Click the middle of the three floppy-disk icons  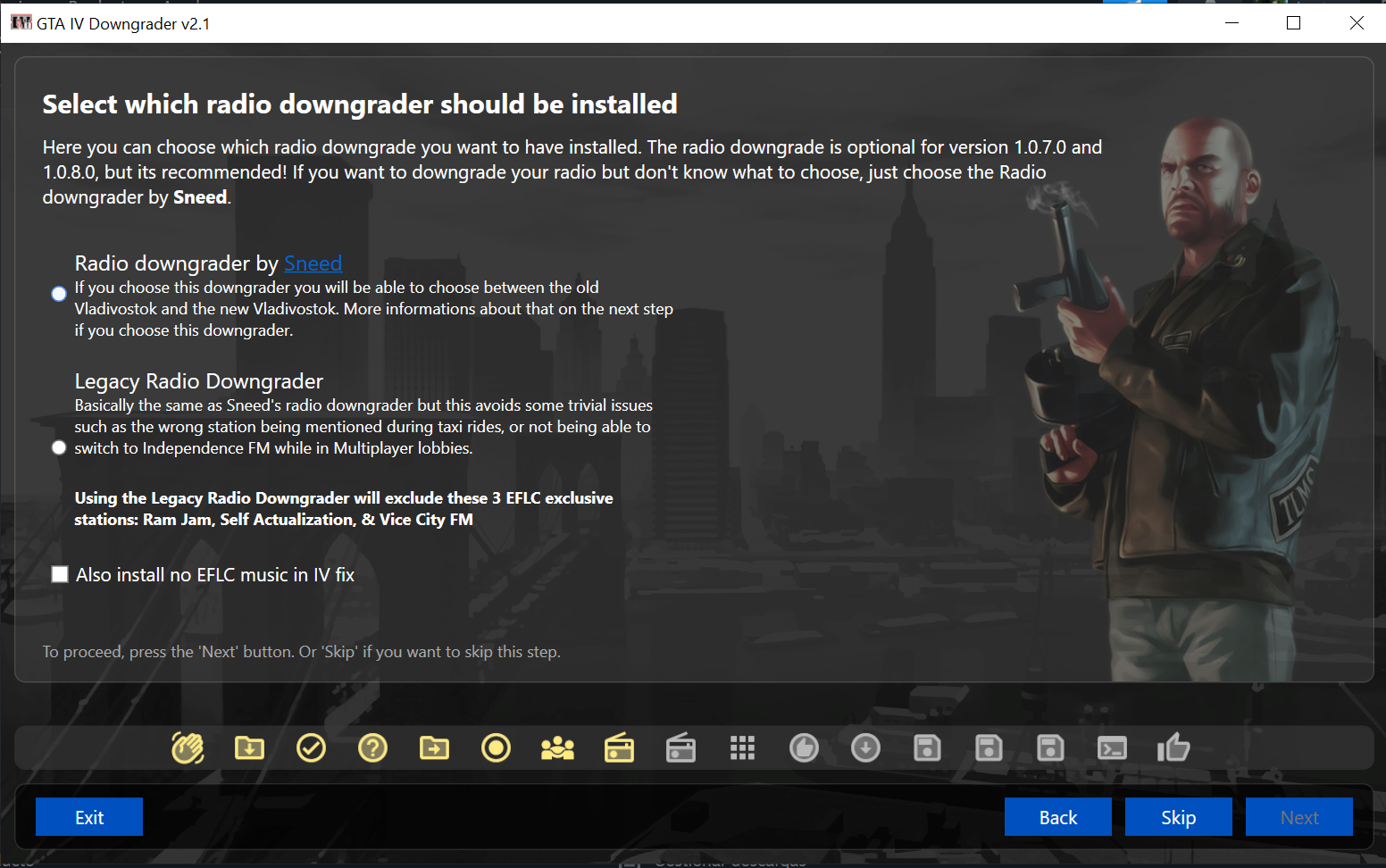pyautogui.click(x=989, y=747)
